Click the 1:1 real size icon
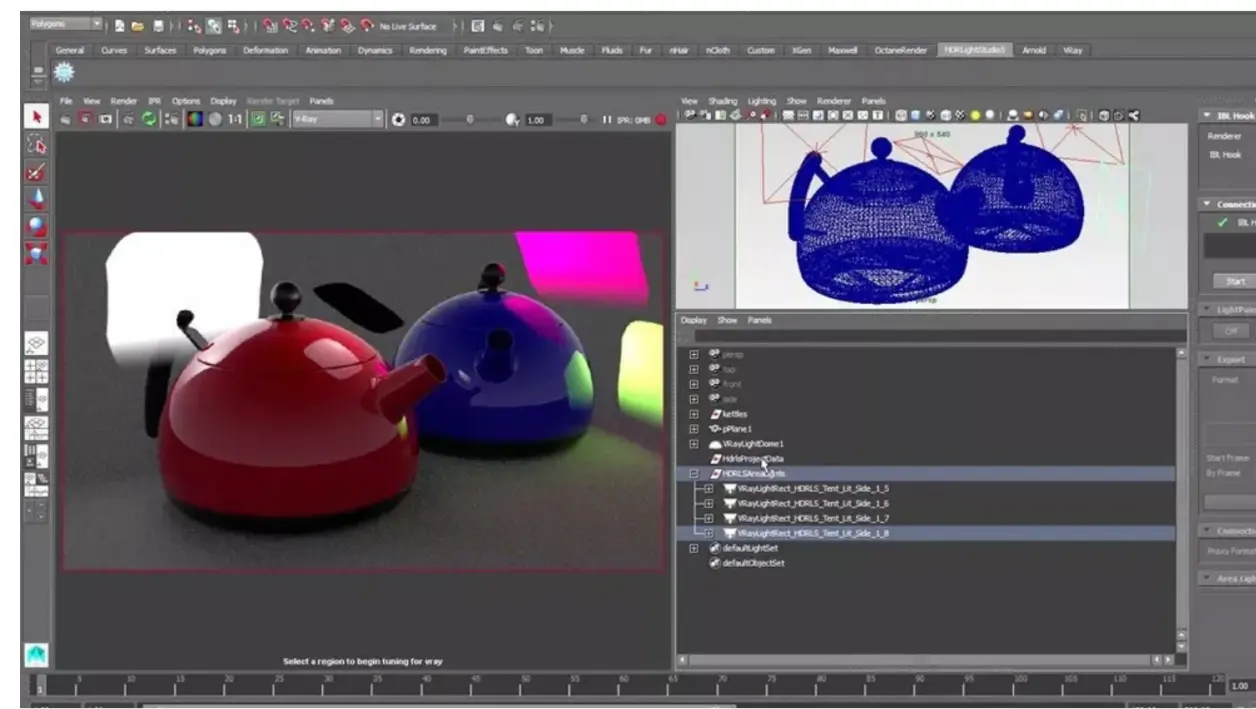 coord(235,118)
